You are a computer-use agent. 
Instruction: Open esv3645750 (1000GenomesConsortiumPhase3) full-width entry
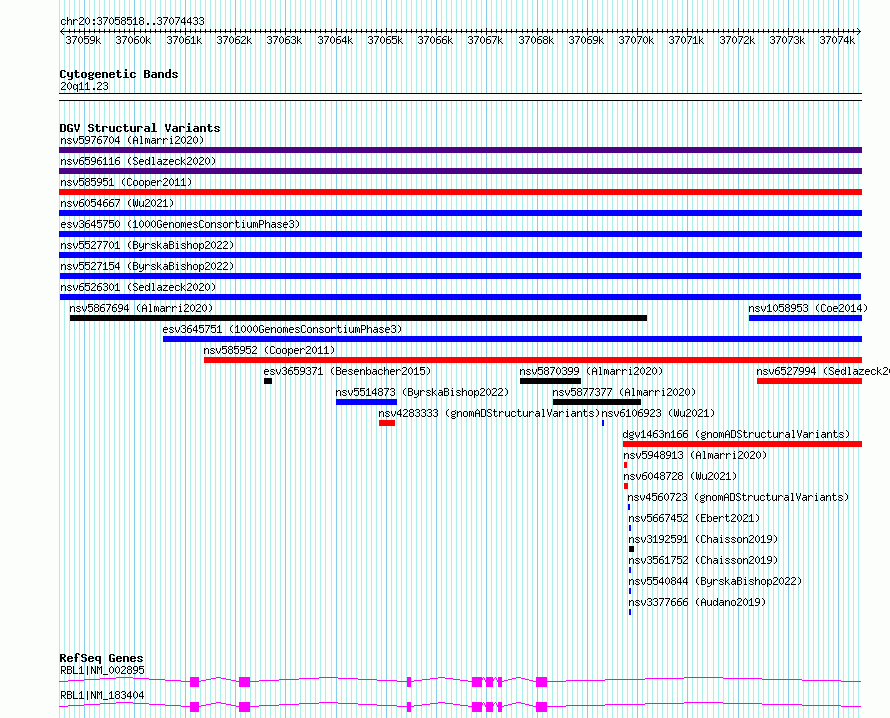tap(180, 224)
